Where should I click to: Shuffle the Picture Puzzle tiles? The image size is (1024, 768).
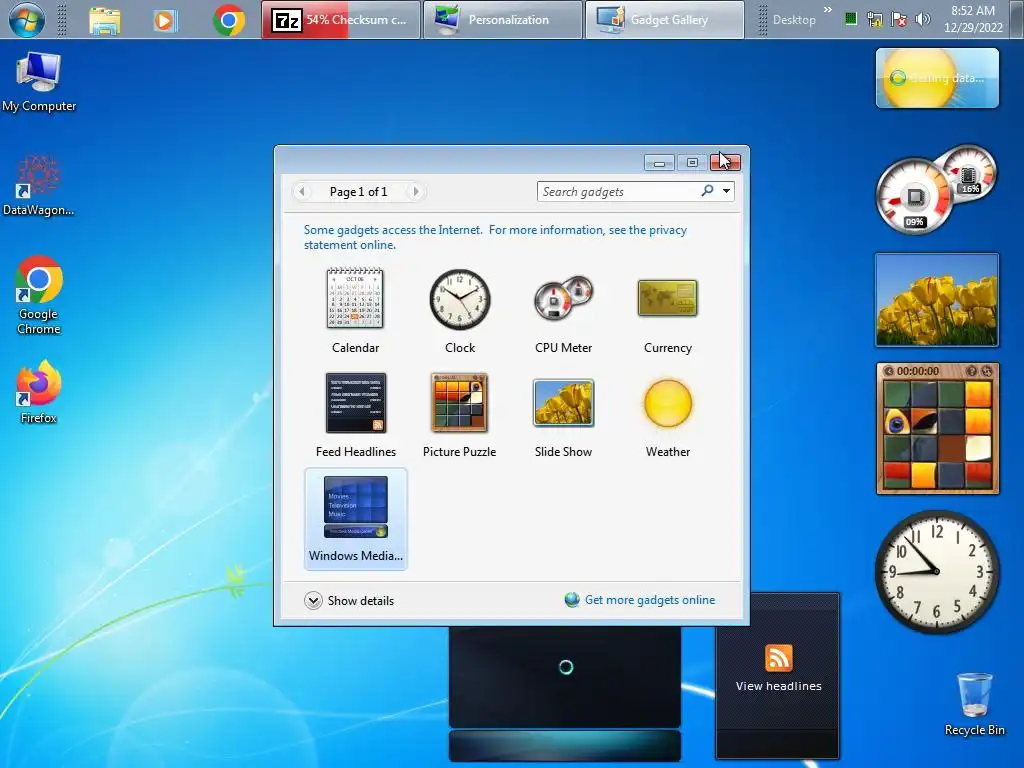tap(987, 371)
